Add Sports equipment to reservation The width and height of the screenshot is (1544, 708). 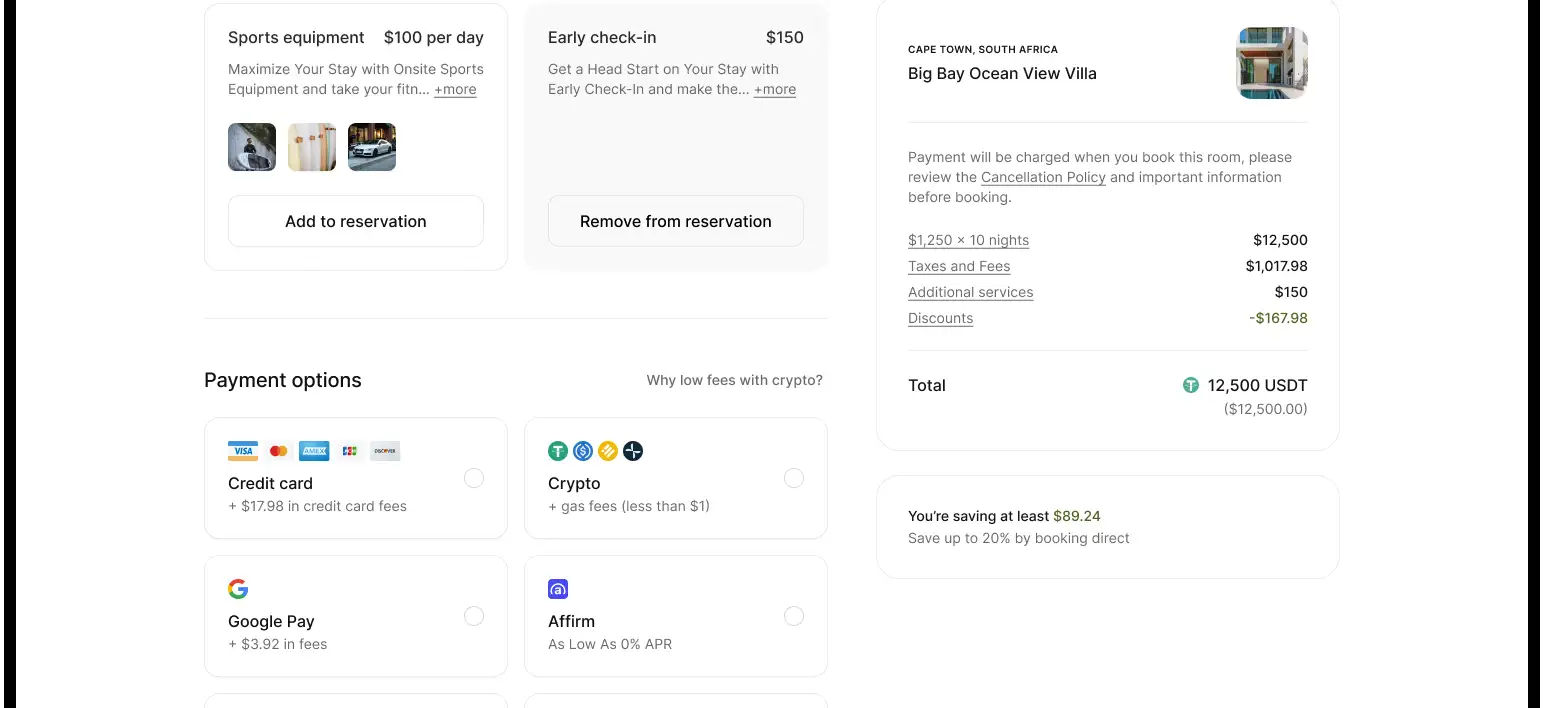(x=356, y=221)
